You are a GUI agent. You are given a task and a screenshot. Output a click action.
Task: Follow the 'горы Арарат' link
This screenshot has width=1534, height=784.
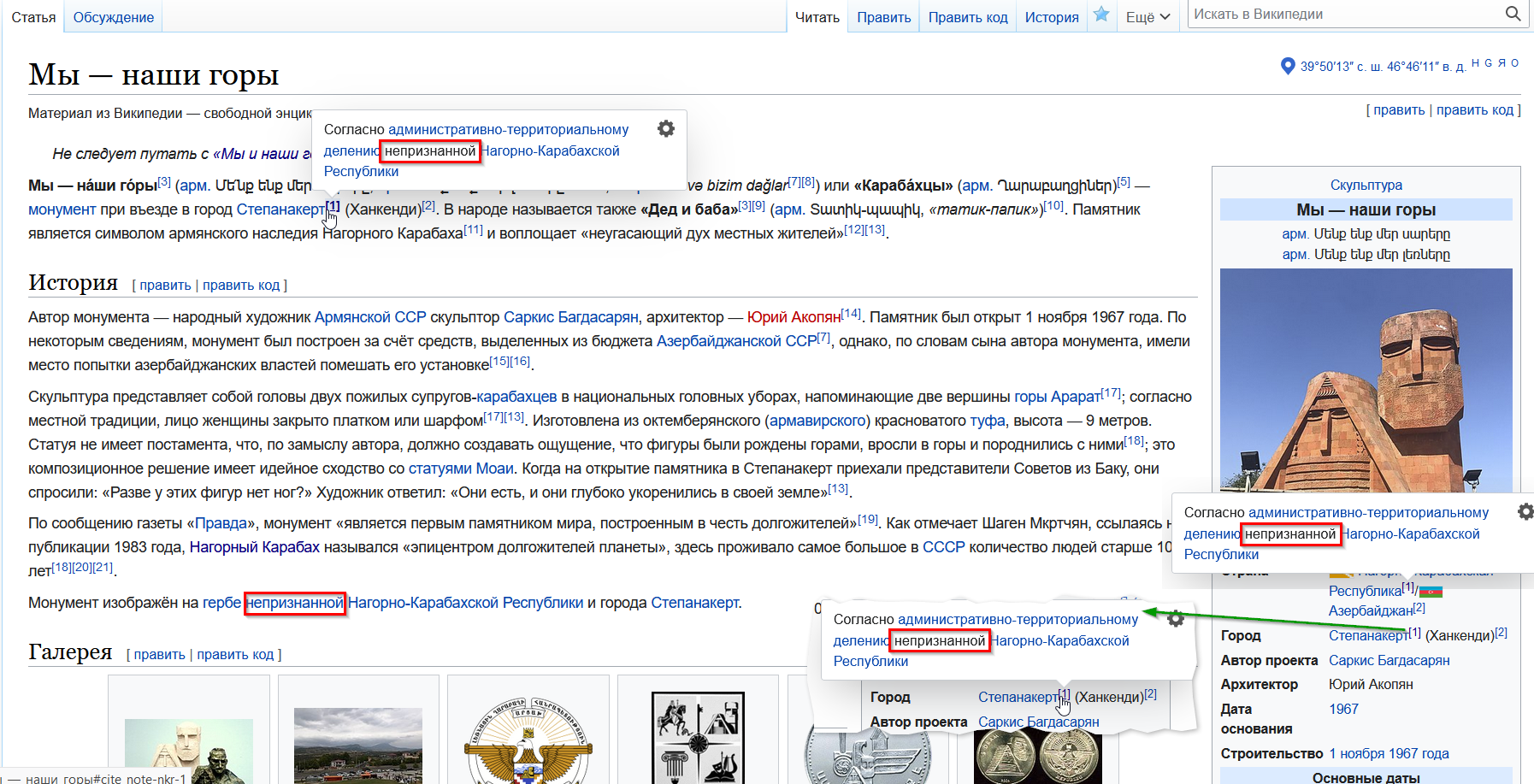(x=1057, y=397)
